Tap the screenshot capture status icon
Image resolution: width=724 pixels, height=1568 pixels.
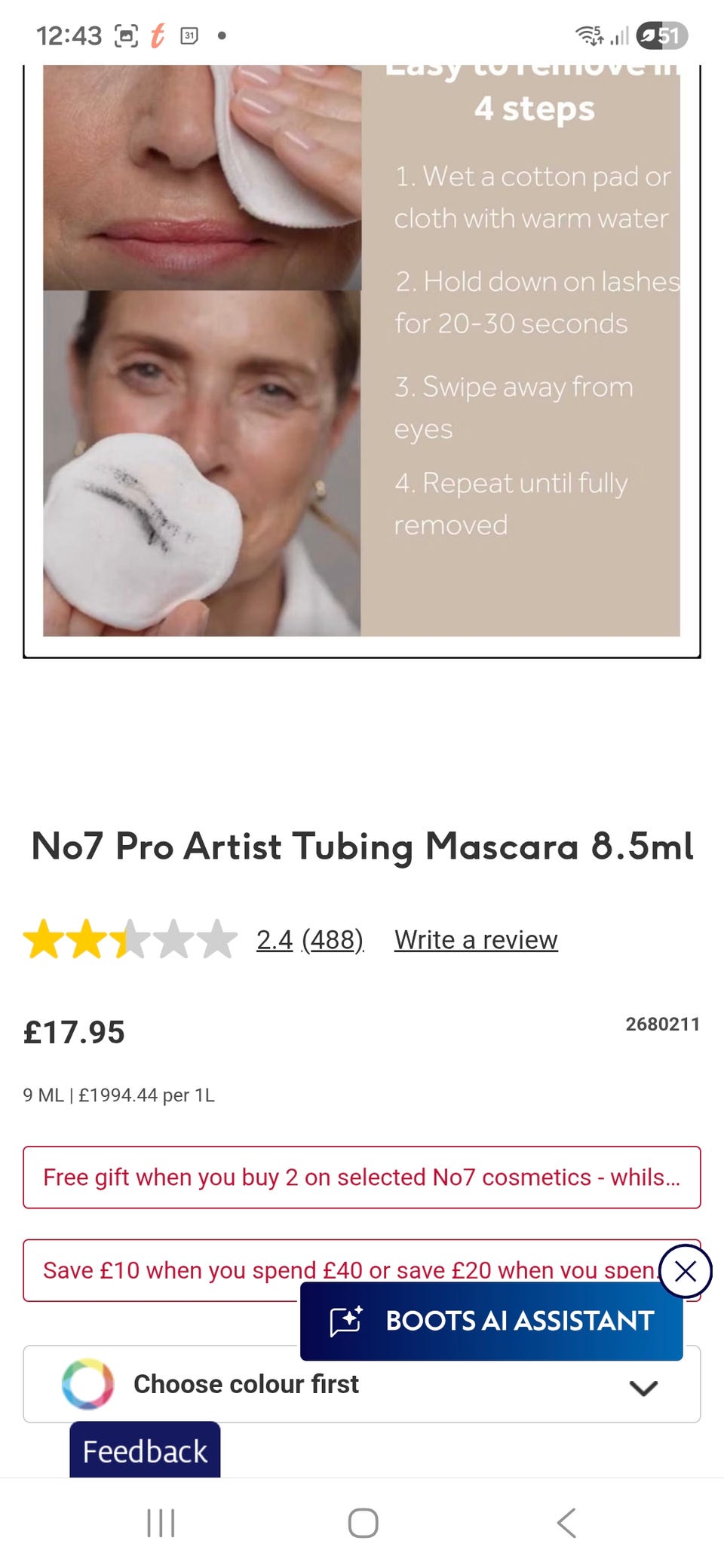(x=126, y=35)
